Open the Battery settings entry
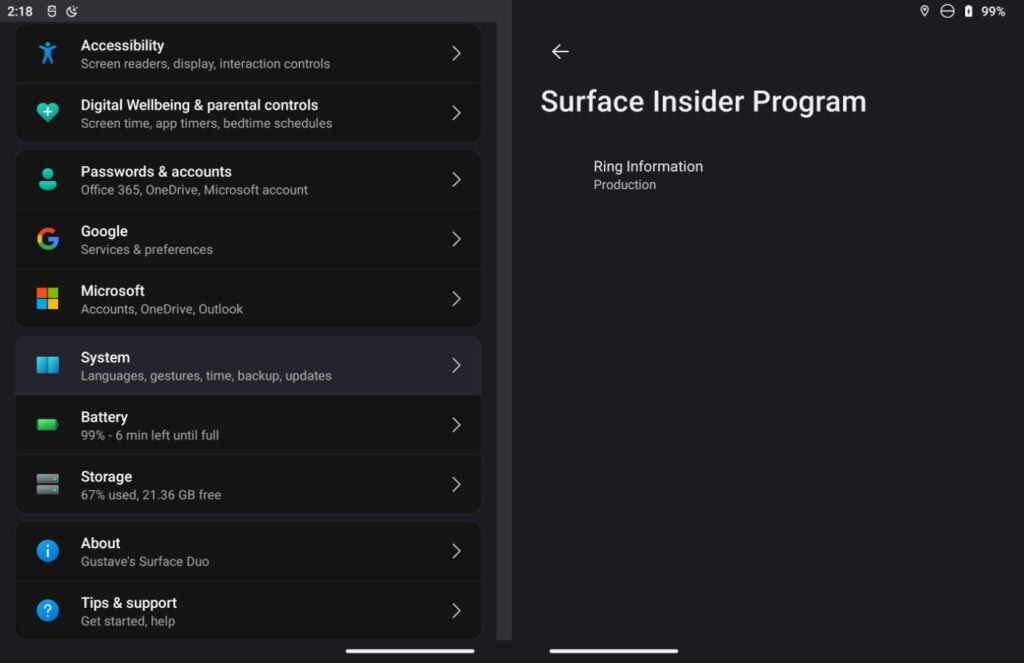 pos(248,425)
